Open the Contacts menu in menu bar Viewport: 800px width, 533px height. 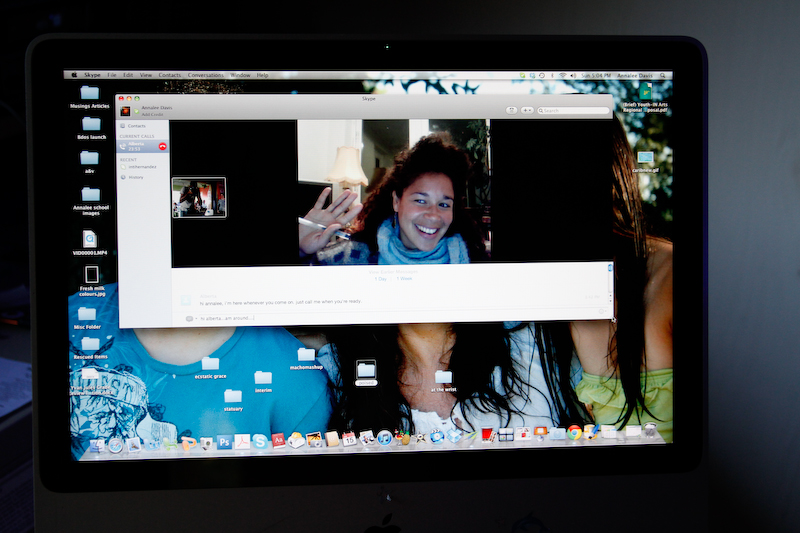(170, 75)
